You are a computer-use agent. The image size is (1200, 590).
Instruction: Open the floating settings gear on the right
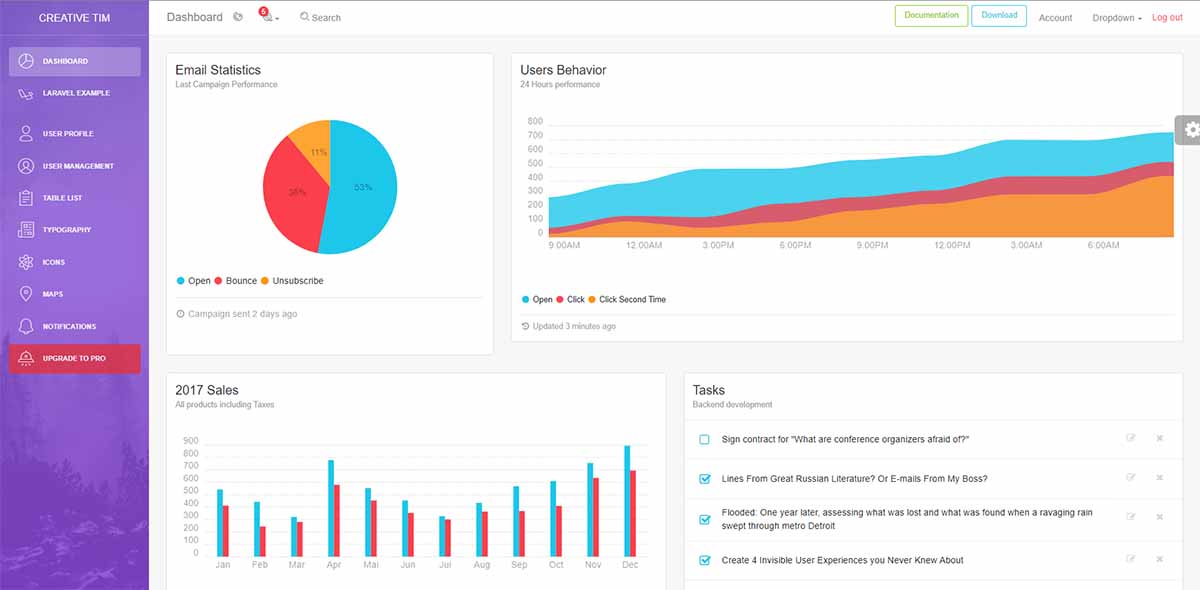coord(1190,129)
